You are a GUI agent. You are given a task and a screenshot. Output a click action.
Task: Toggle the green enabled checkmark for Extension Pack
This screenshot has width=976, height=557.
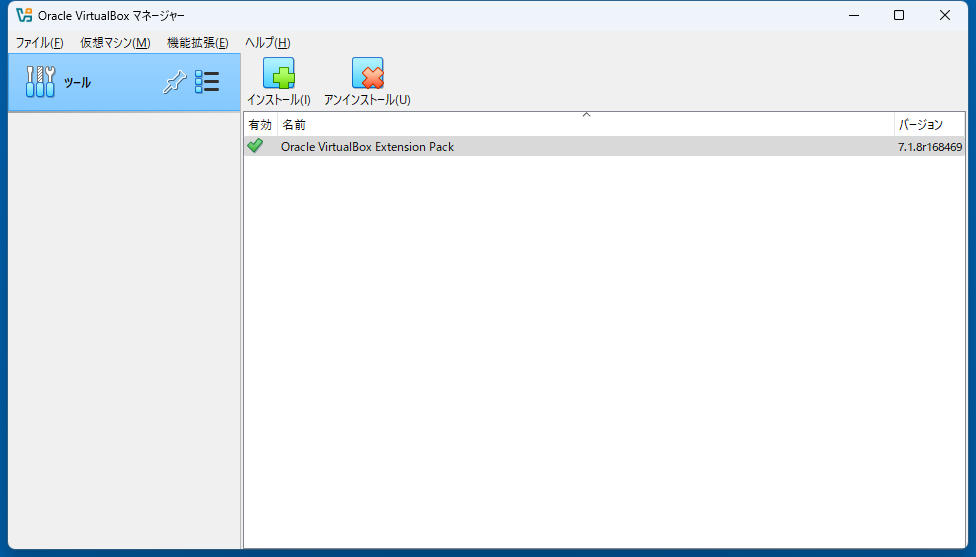point(255,146)
